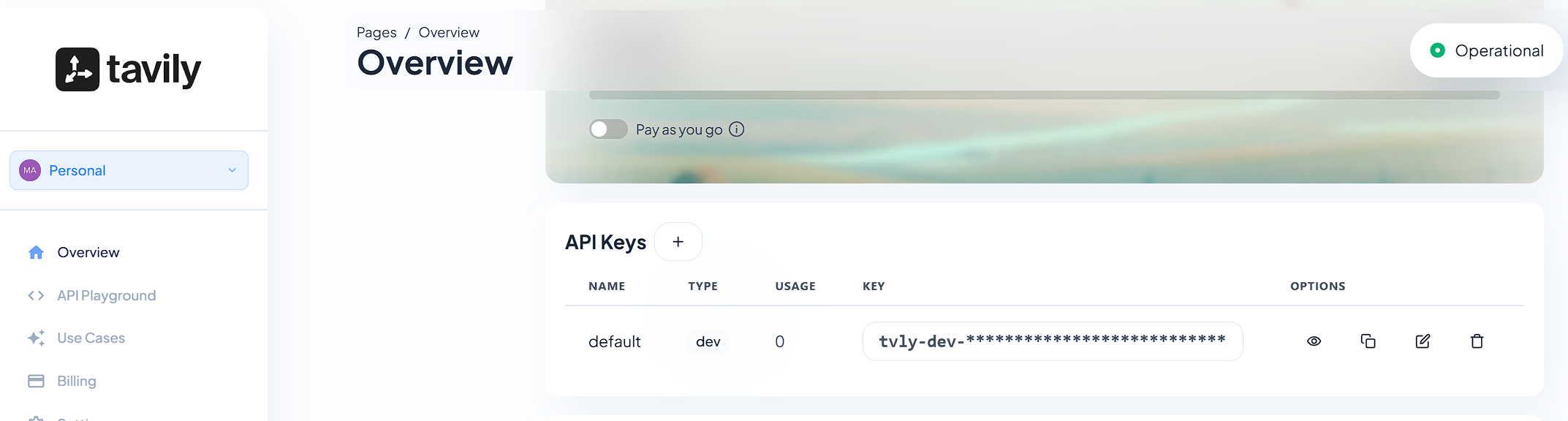Image resolution: width=1568 pixels, height=421 pixels.
Task: Open the API Playground page
Action: [107, 295]
